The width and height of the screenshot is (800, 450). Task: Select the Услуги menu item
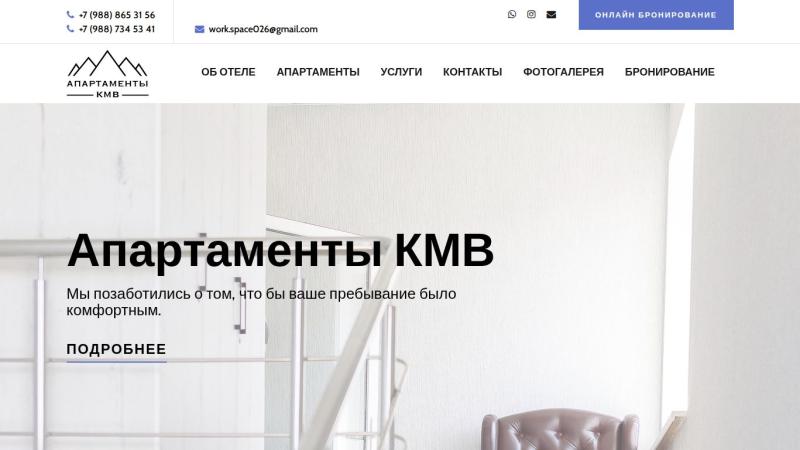pyautogui.click(x=401, y=72)
